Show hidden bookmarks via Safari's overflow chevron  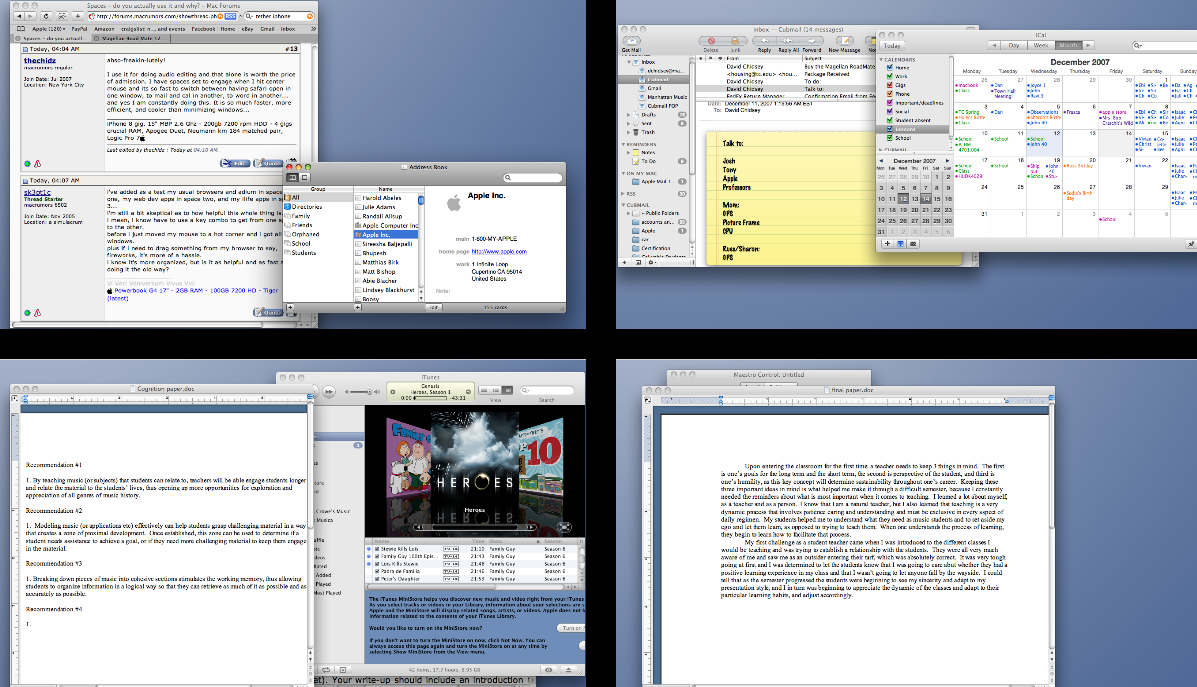tap(313, 29)
